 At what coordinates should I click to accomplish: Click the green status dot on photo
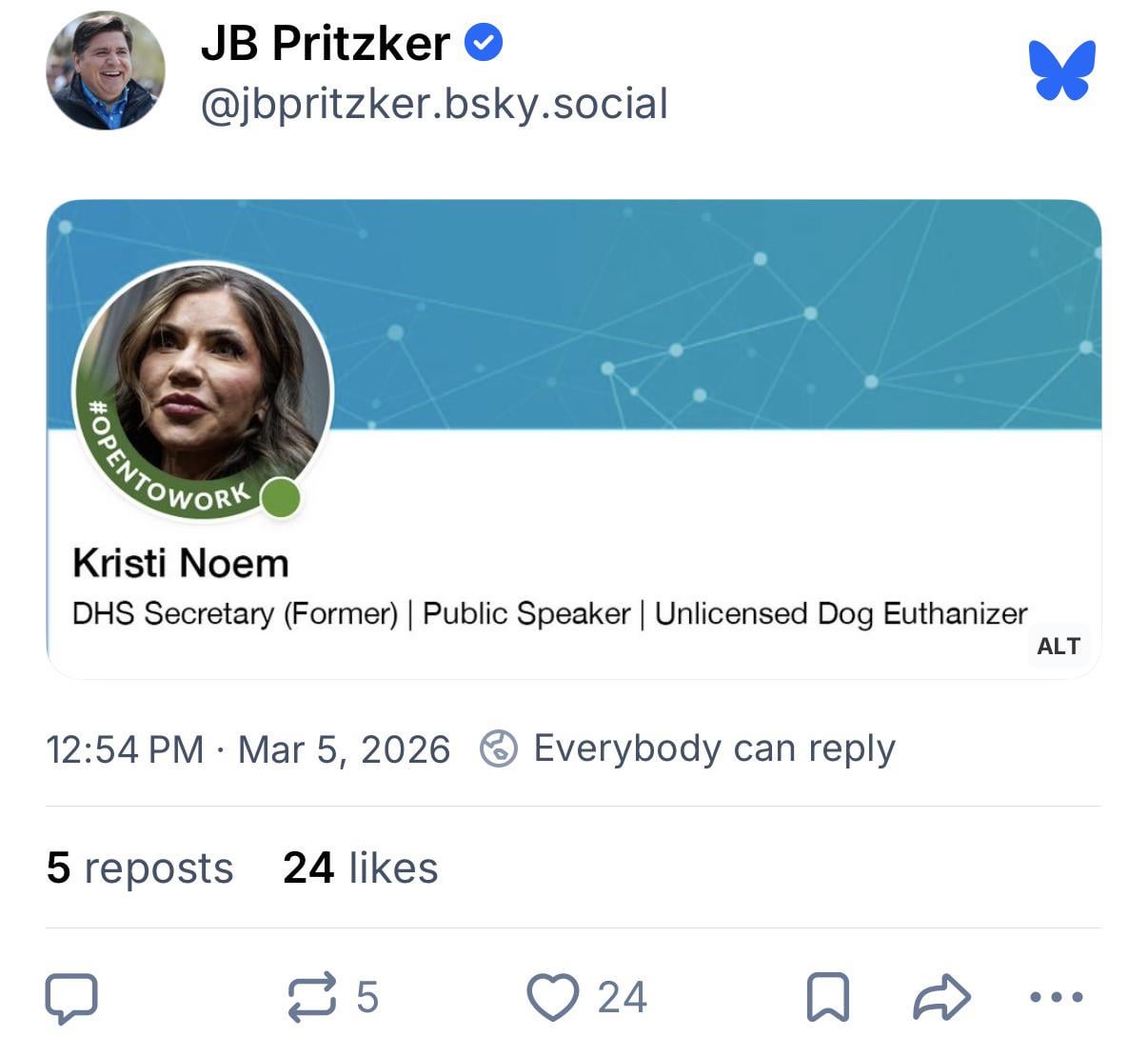pyautogui.click(x=281, y=499)
